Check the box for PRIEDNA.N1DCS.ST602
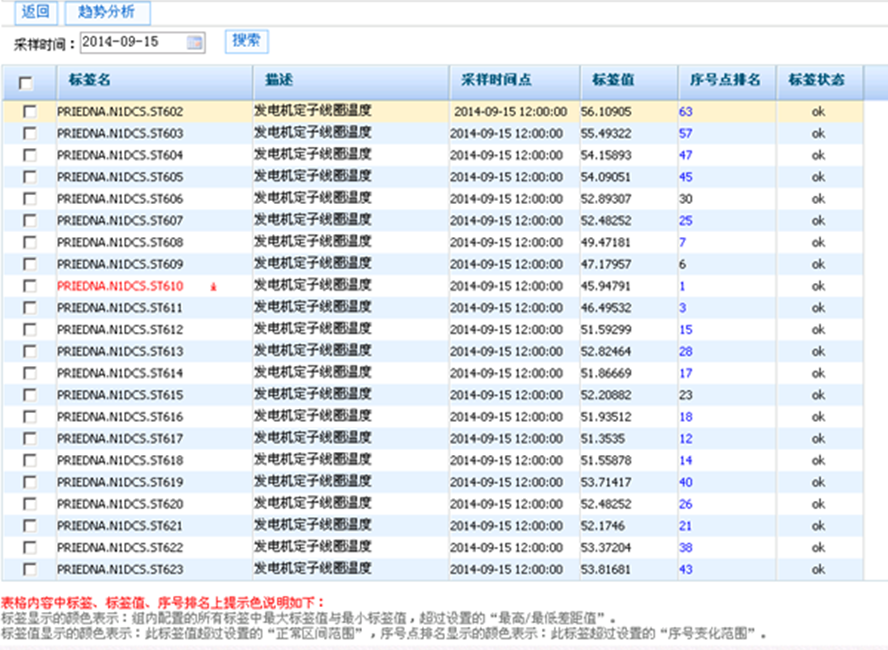The image size is (888, 650). pos(29,112)
